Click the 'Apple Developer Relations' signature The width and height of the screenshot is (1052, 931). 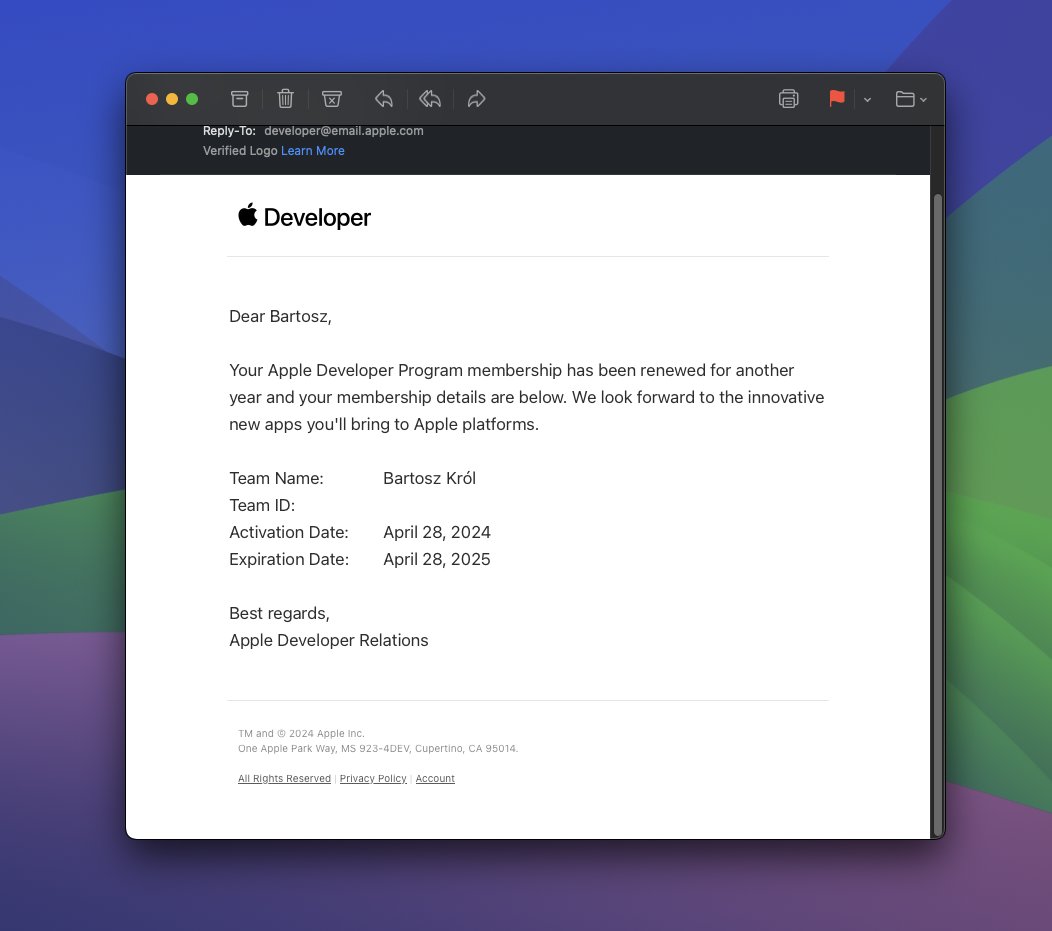(329, 641)
